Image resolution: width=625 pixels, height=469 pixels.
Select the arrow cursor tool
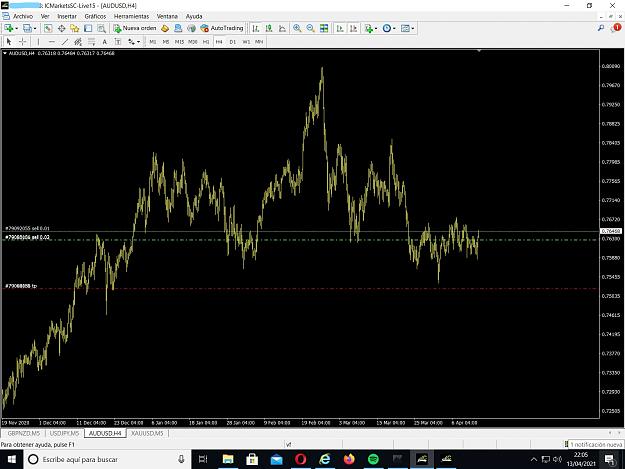click(9, 41)
